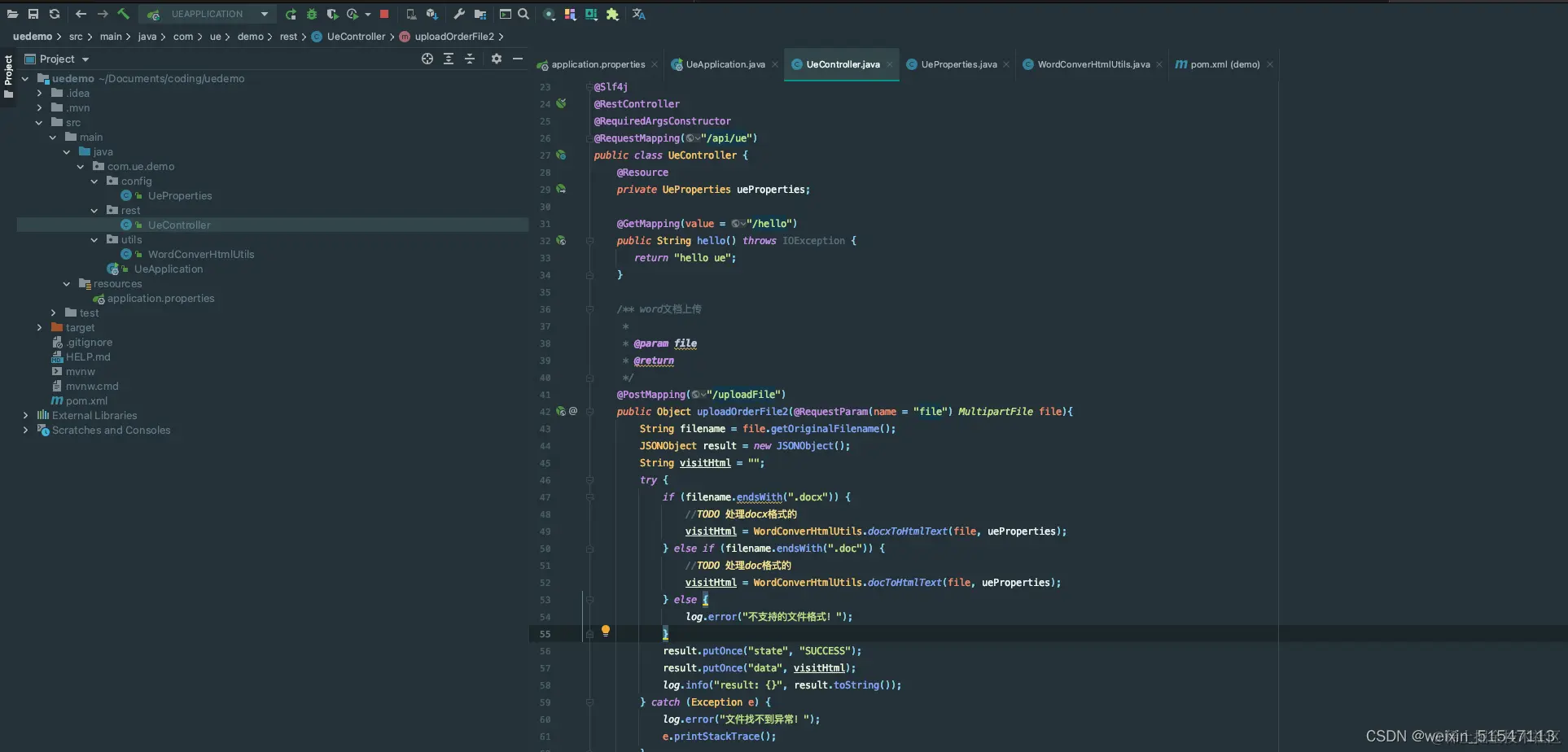
Task: Hide the Project panel with minus icon
Action: point(518,59)
